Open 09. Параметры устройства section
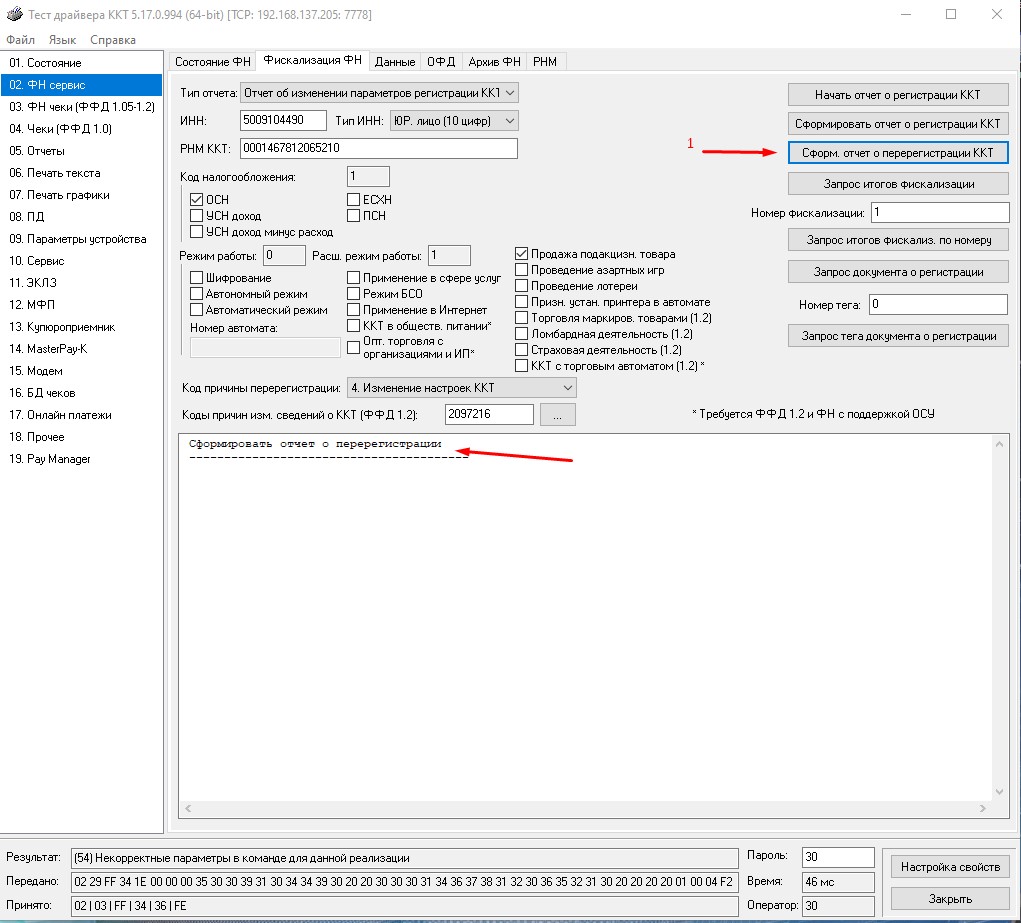Screen dimensions: 1021x923 (81, 239)
